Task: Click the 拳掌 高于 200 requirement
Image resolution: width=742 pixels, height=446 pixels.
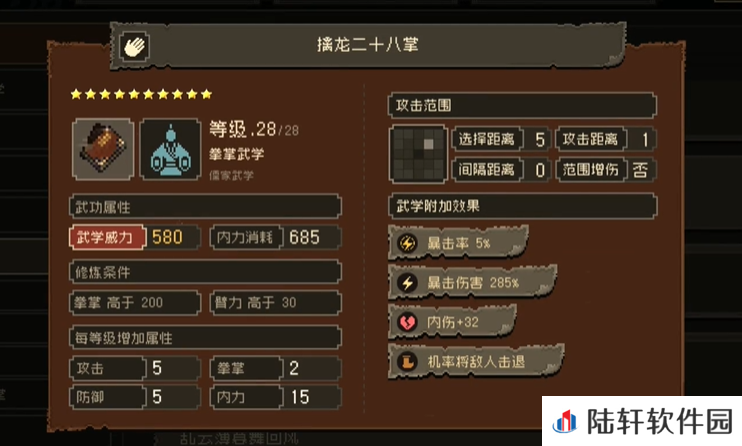Action: coord(135,303)
